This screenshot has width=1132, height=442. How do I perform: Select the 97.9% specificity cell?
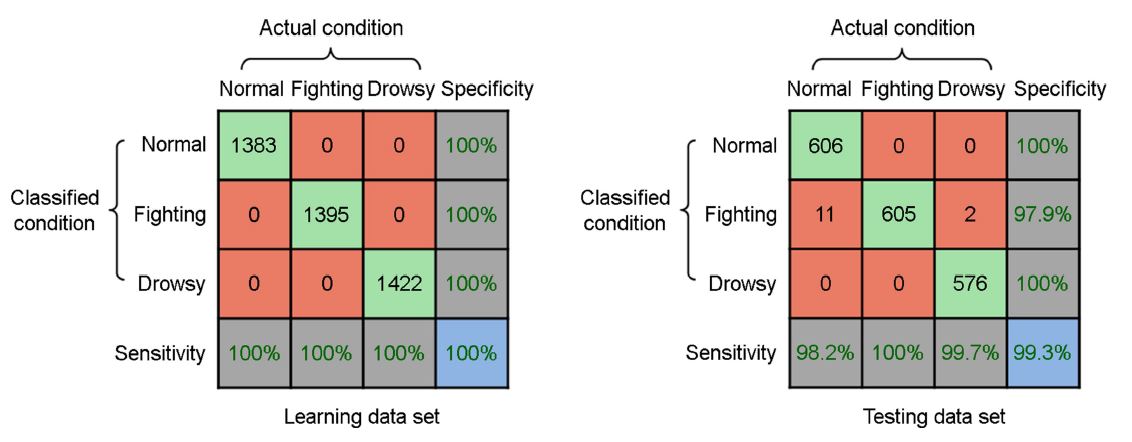click(1042, 215)
